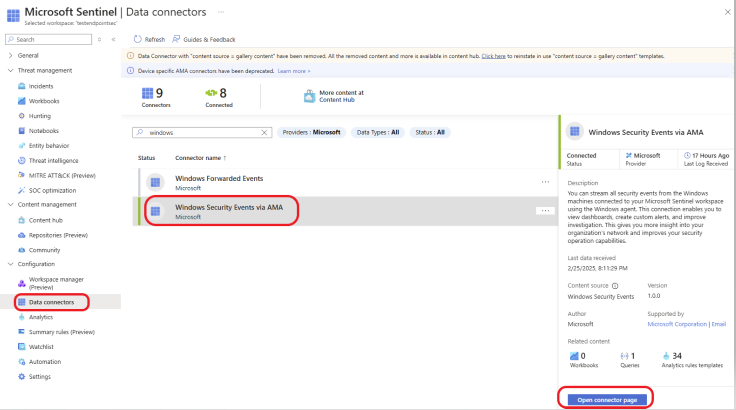This screenshot has height=410, width=736.
Task: Click the Microsoft Sentinel logo icon
Action: (13, 15)
